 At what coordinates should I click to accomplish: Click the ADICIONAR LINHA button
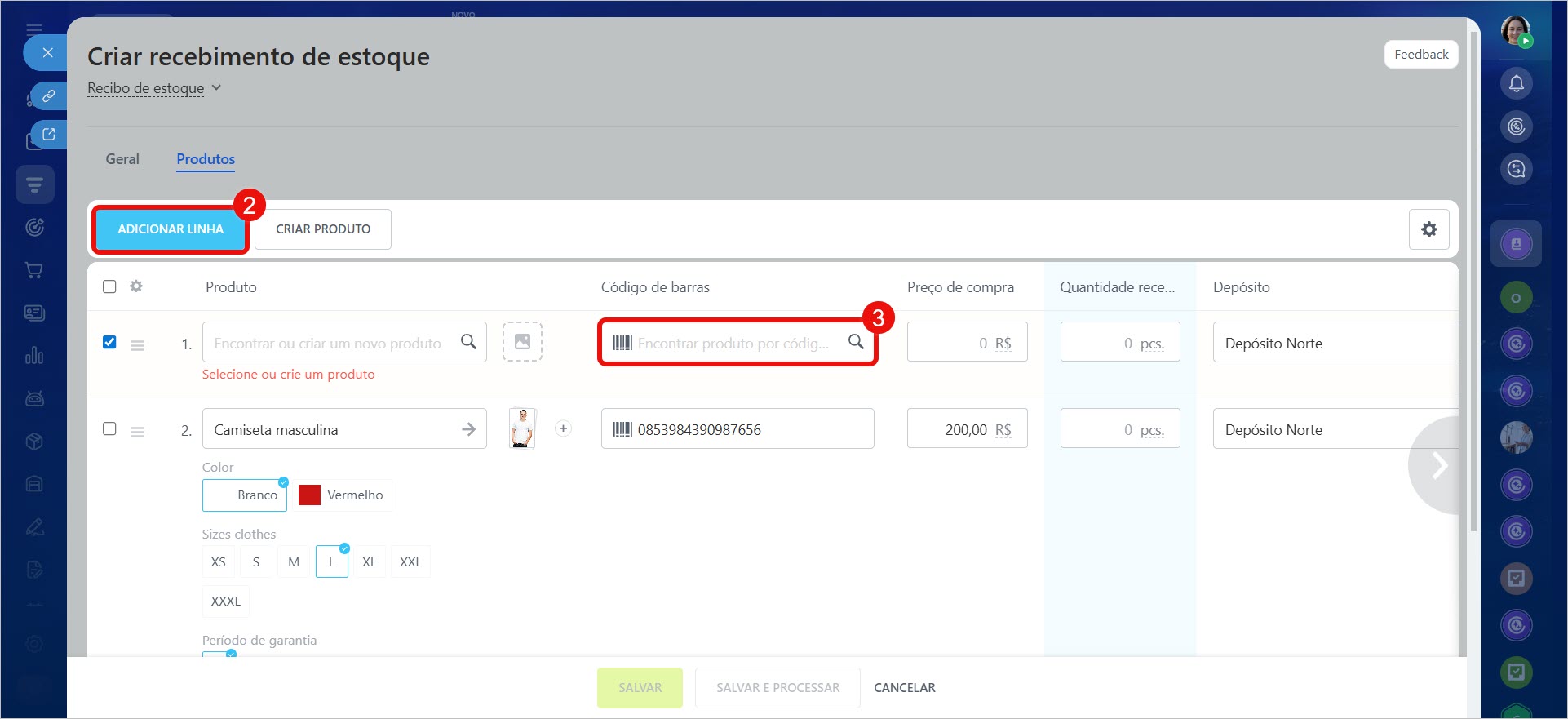point(171,229)
